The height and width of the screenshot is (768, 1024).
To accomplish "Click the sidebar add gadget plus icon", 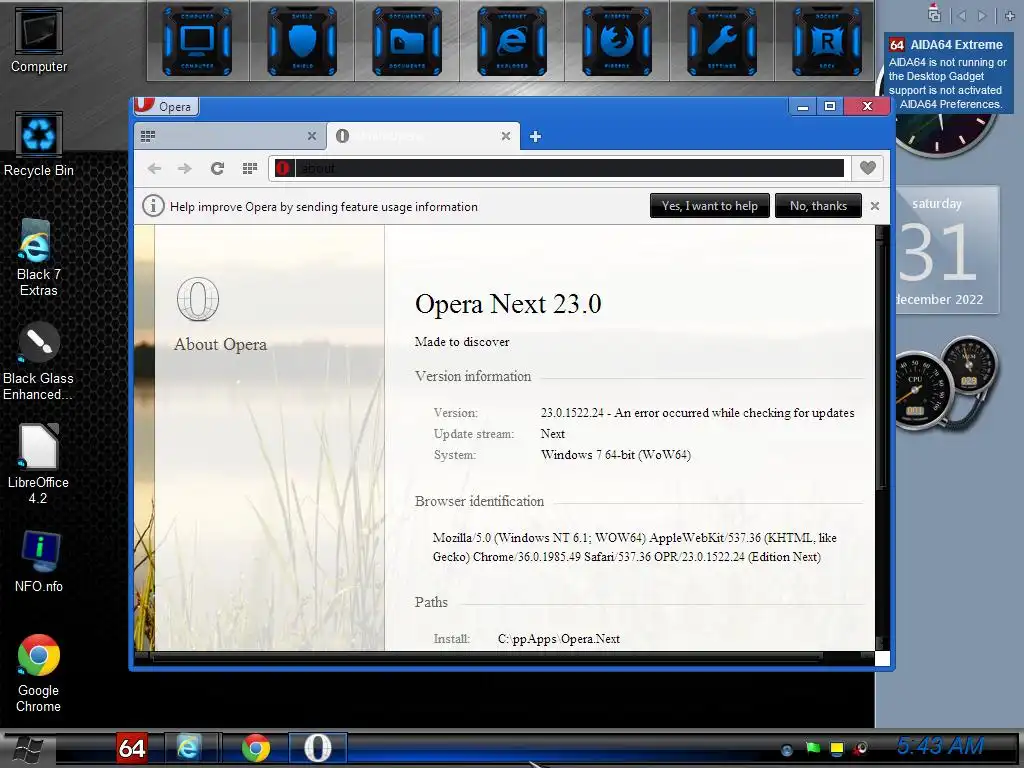I will [1009, 16].
